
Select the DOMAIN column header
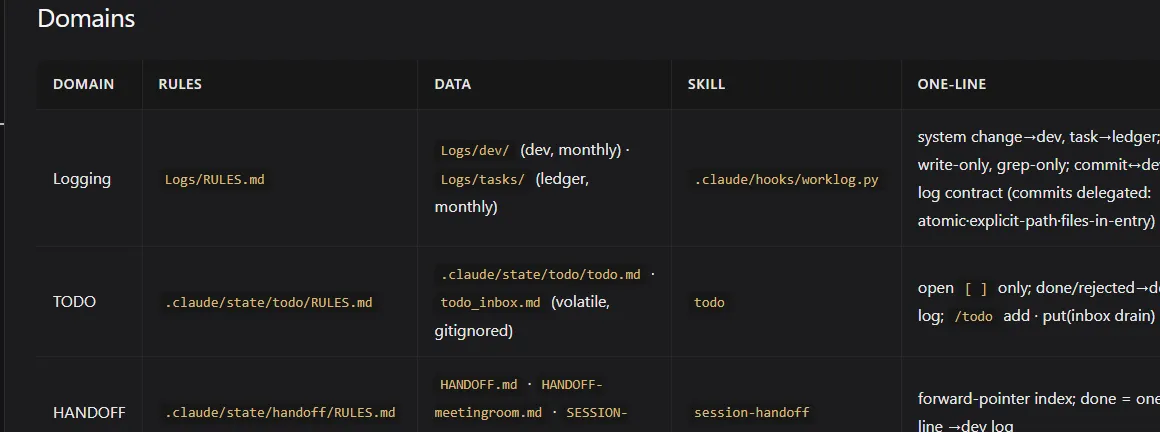point(84,84)
